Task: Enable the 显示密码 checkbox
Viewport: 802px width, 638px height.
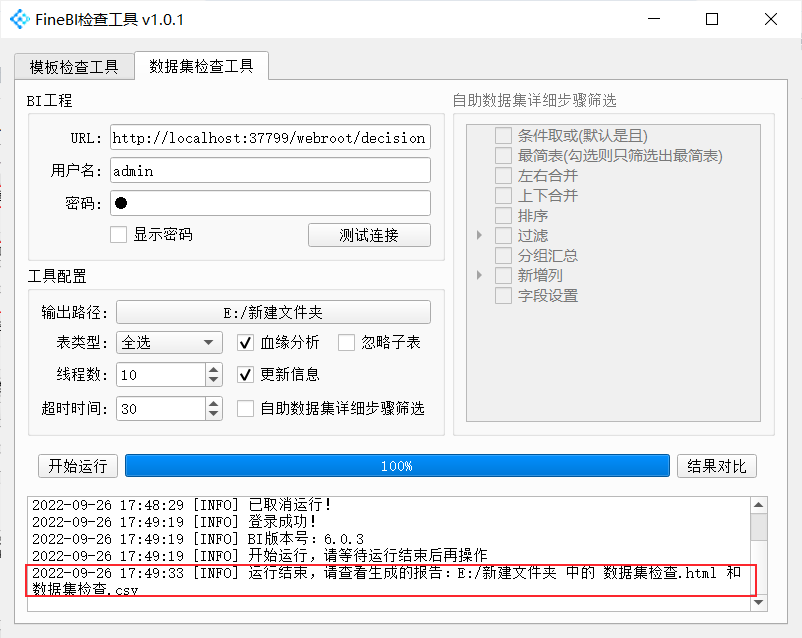Action: pos(119,235)
